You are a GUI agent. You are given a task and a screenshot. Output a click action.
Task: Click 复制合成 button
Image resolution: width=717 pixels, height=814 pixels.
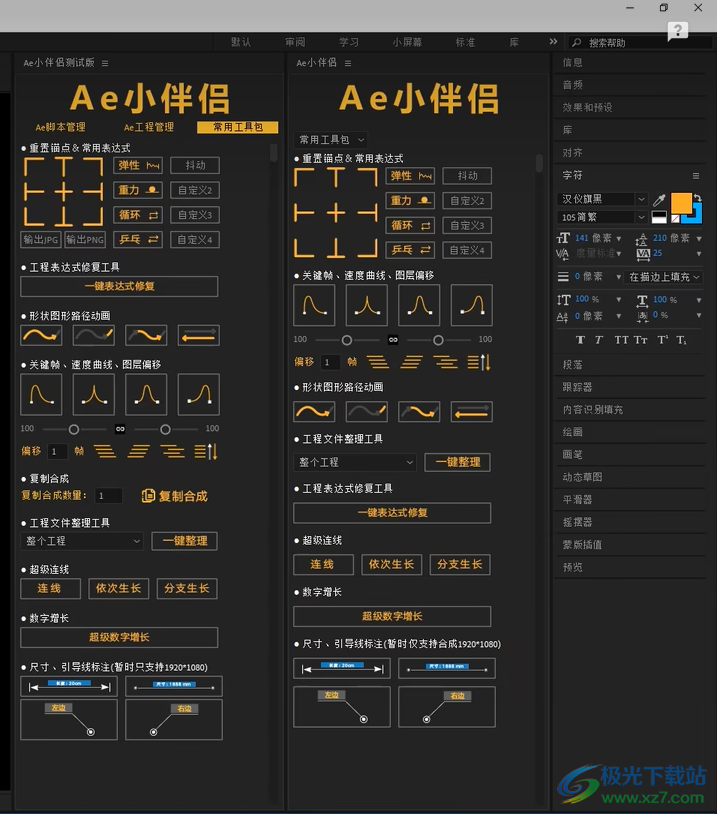click(x=175, y=496)
